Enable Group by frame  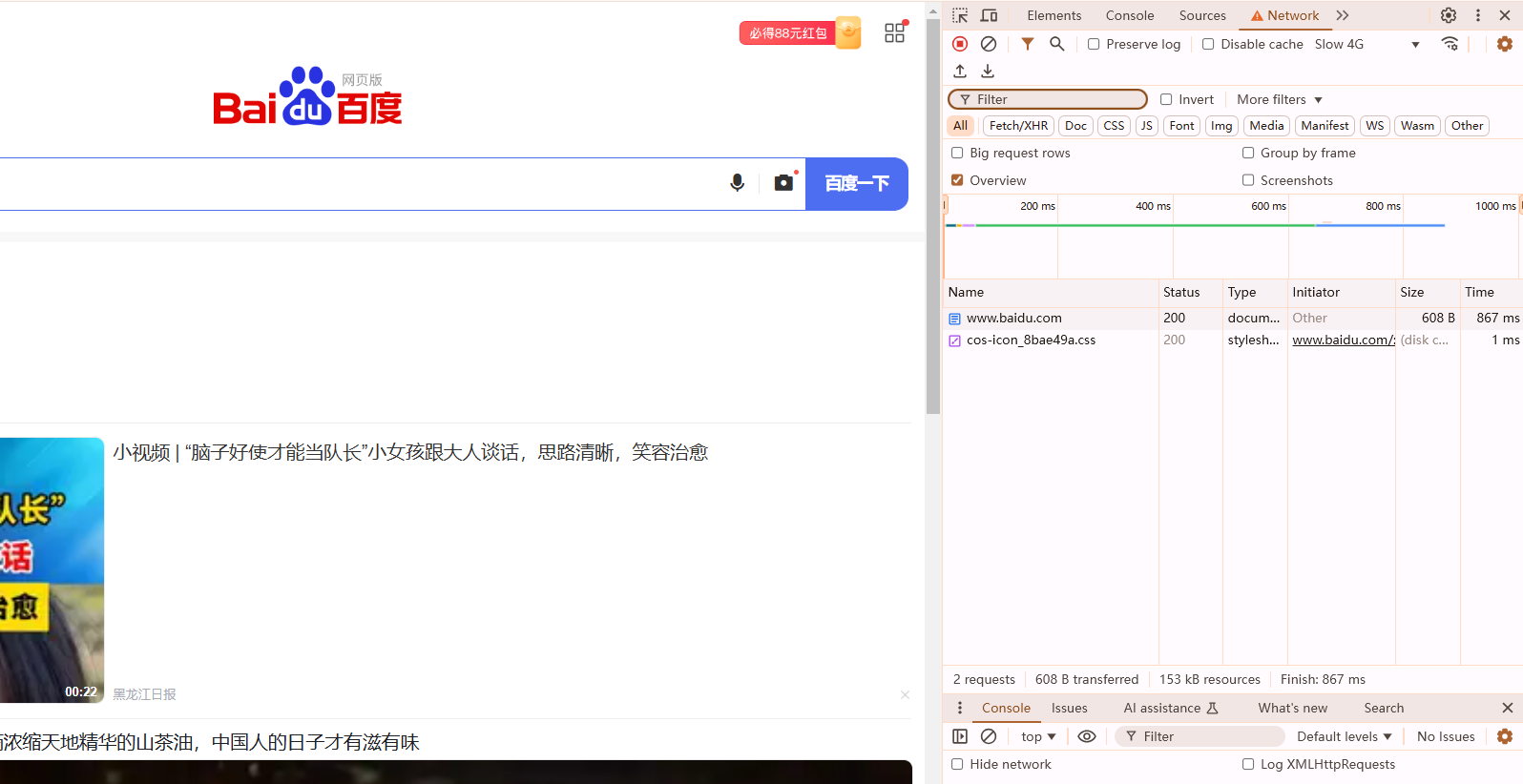tap(1248, 153)
